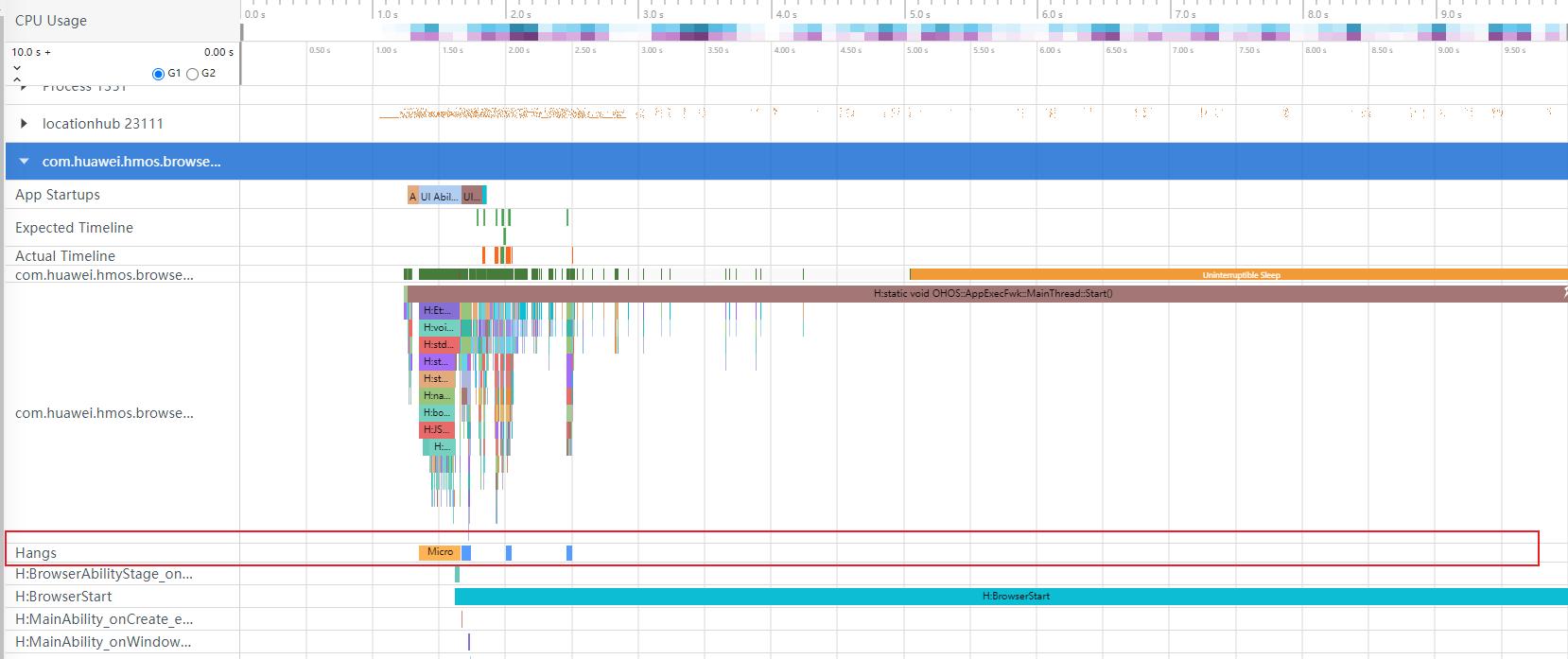Click the H:MainAbility_onCreate_e... track label

tap(104, 619)
